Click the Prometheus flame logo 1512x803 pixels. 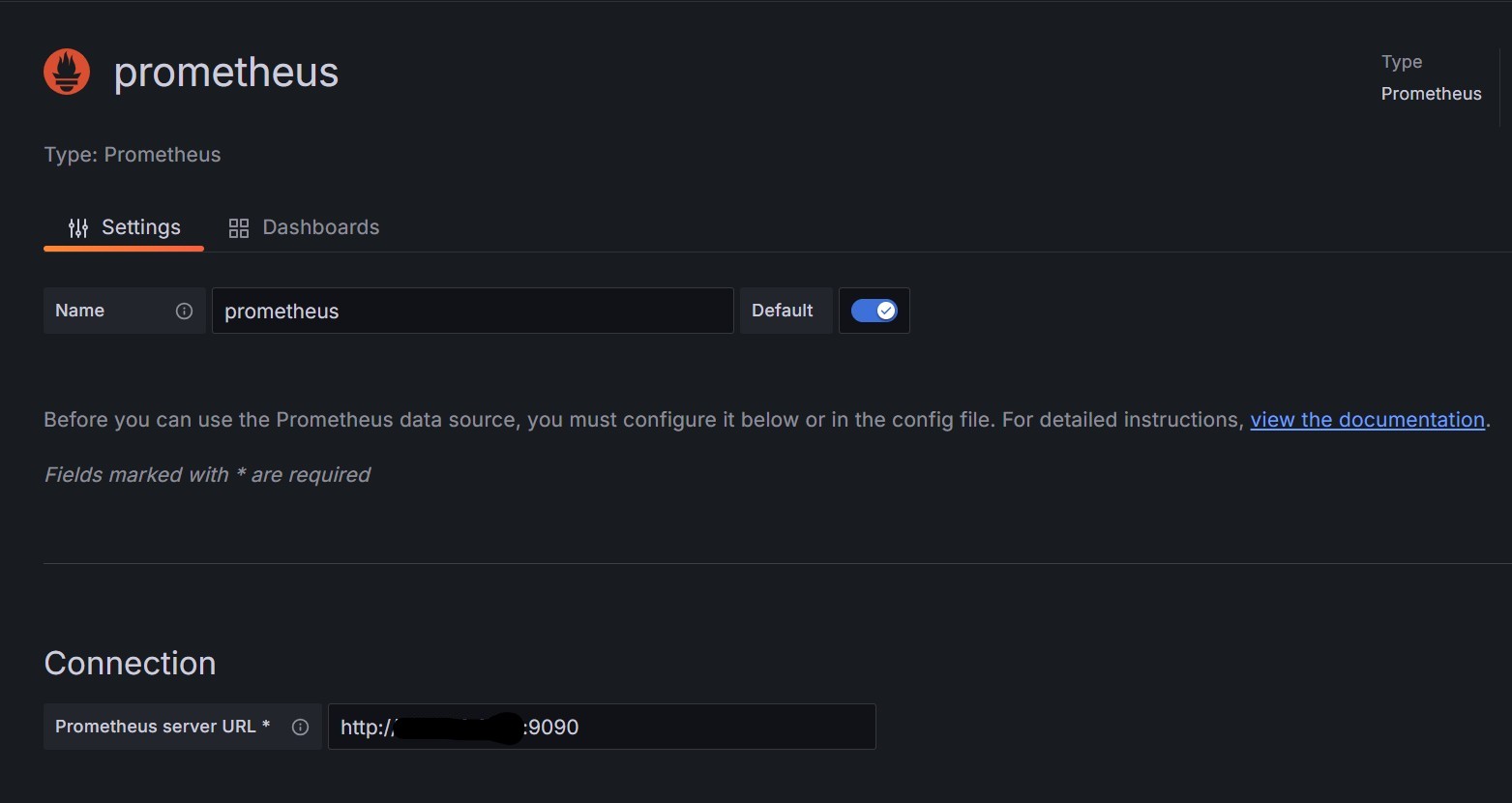(x=67, y=73)
